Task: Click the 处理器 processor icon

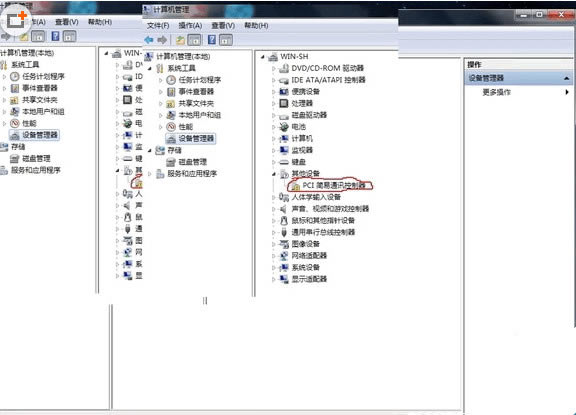Action: click(x=284, y=103)
